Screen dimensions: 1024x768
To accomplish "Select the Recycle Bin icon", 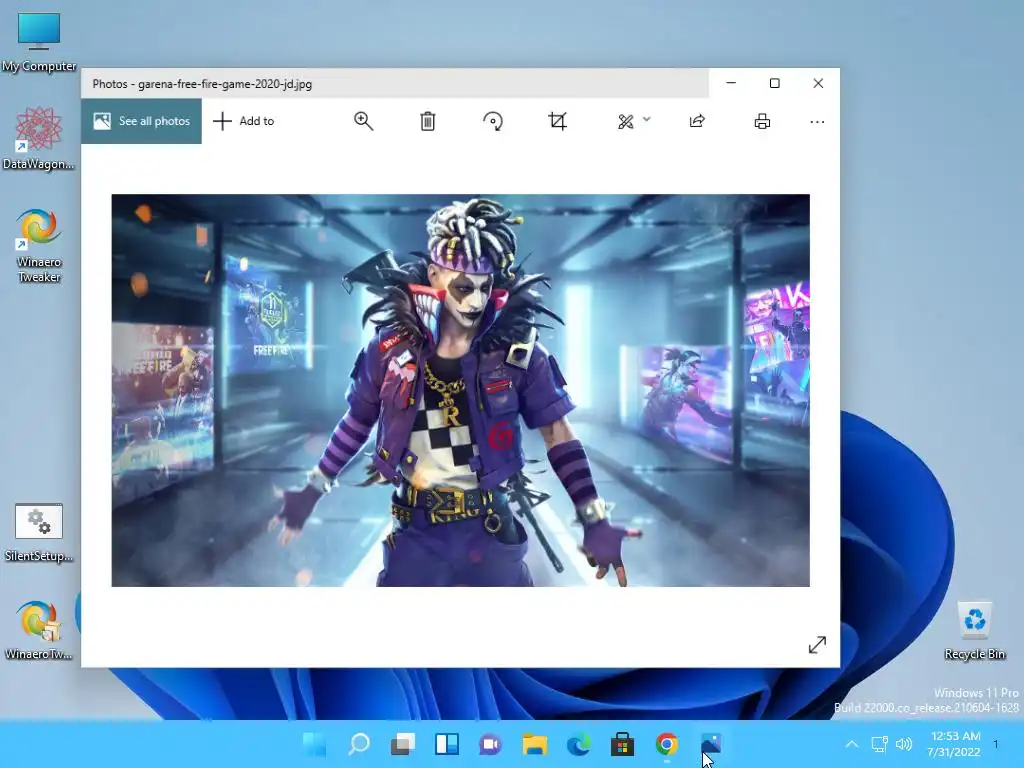I will (974, 630).
